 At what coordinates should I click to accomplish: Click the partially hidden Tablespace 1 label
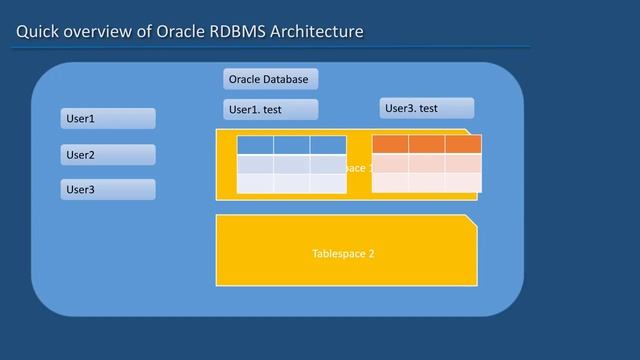click(x=359, y=168)
